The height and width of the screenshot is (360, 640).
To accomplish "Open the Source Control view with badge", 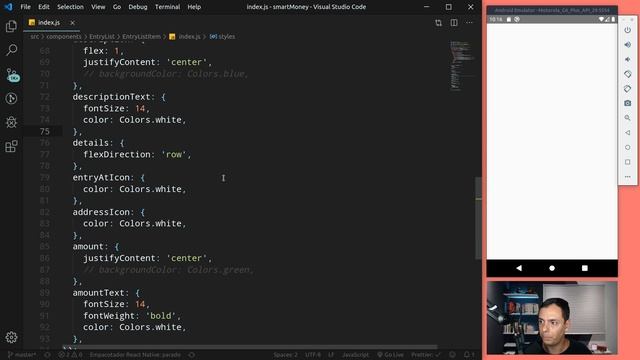I will (x=12, y=75).
